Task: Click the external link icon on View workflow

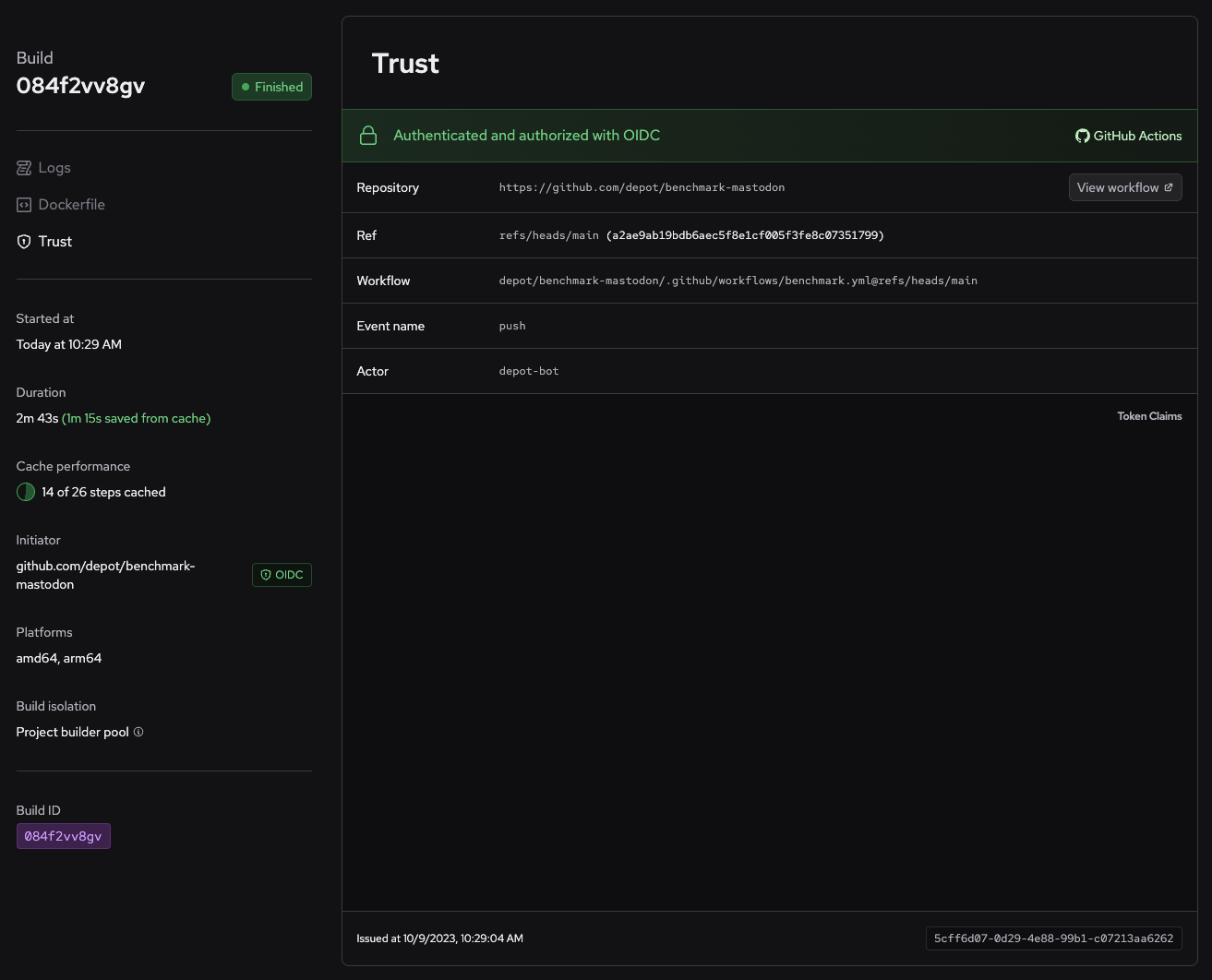Action: (x=1169, y=187)
